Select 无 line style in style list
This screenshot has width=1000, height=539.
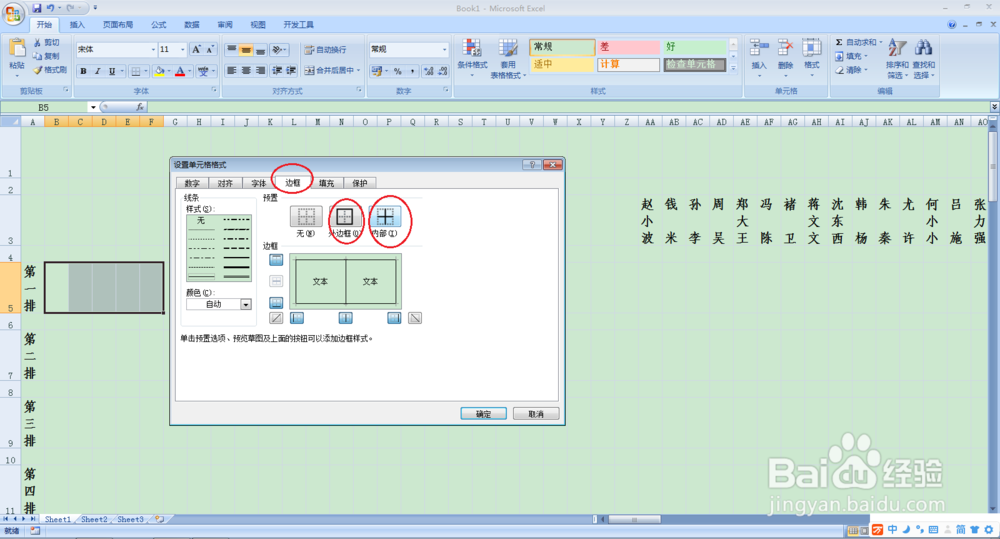coord(201,221)
